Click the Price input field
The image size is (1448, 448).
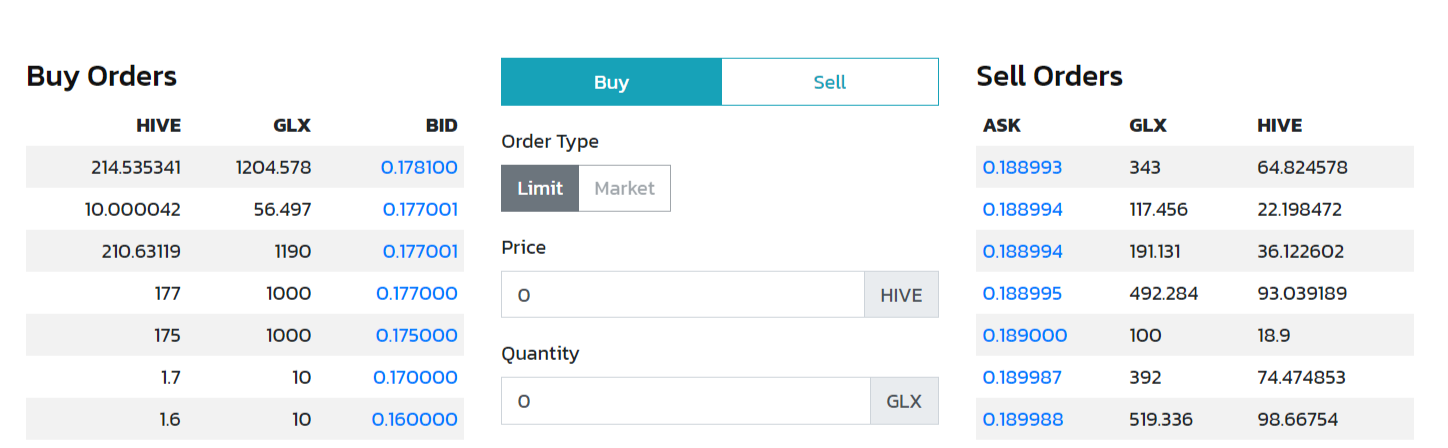(x=683, y=294)
